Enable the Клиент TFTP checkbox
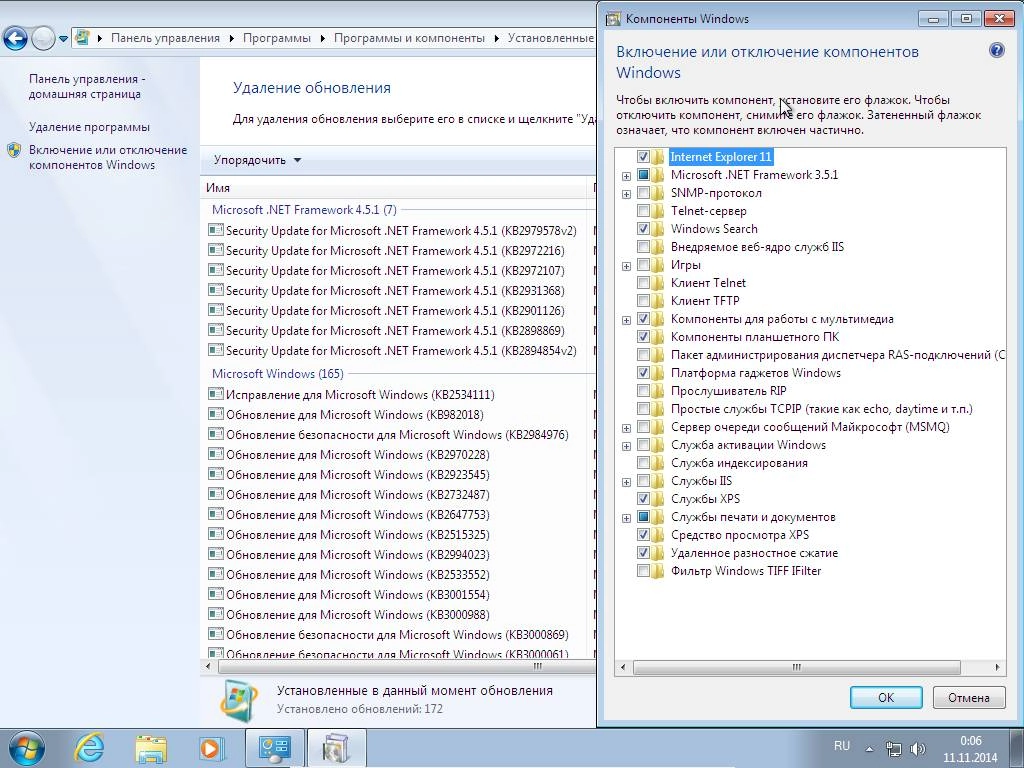Screen dimensions: 1024x768 643,301
